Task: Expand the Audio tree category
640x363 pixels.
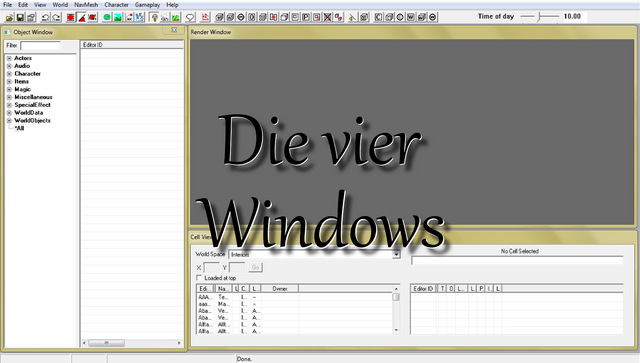Action: tap(9, 66)
